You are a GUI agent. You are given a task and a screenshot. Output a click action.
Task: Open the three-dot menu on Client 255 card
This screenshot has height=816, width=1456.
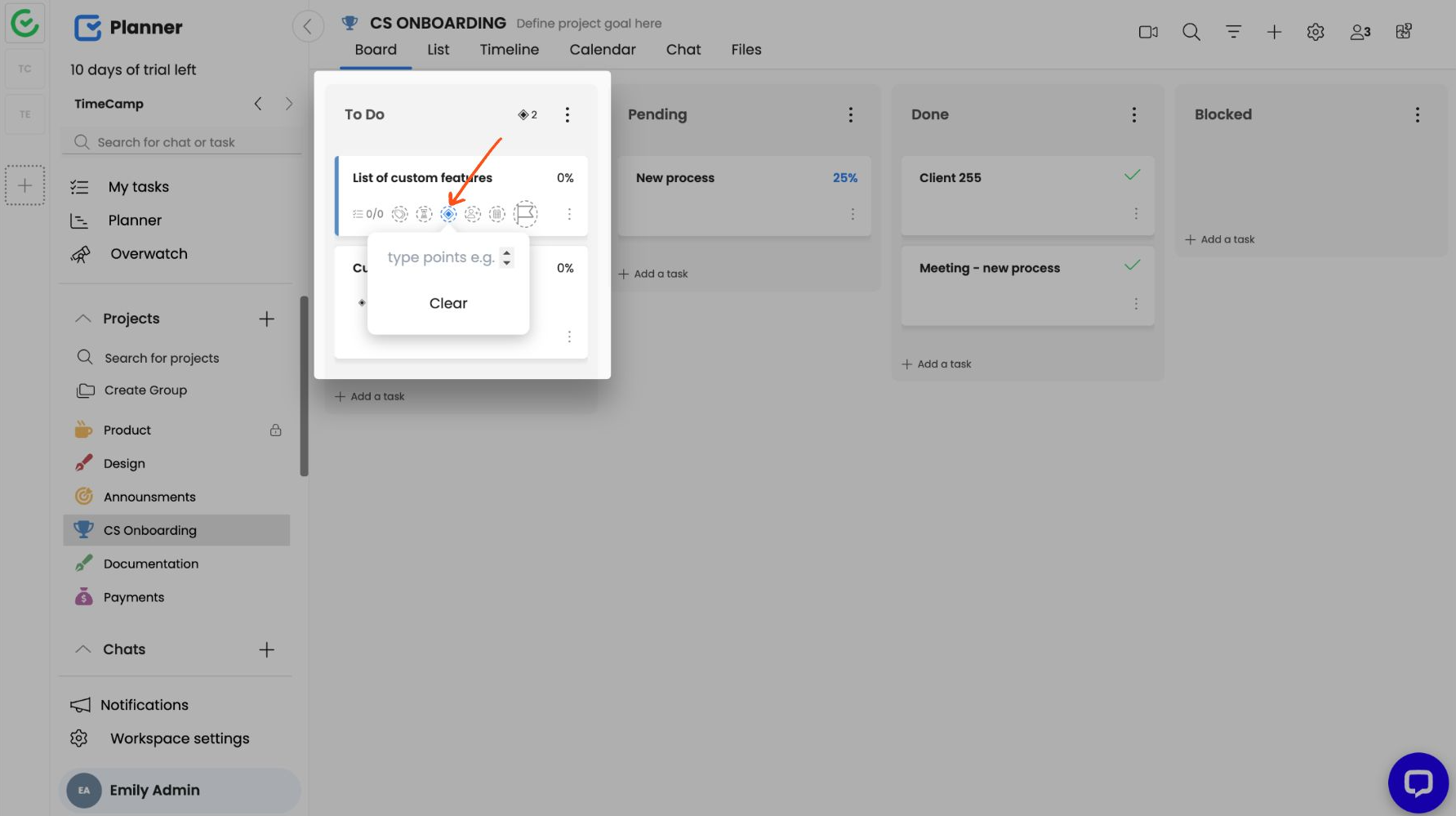tap(1136, 214)
